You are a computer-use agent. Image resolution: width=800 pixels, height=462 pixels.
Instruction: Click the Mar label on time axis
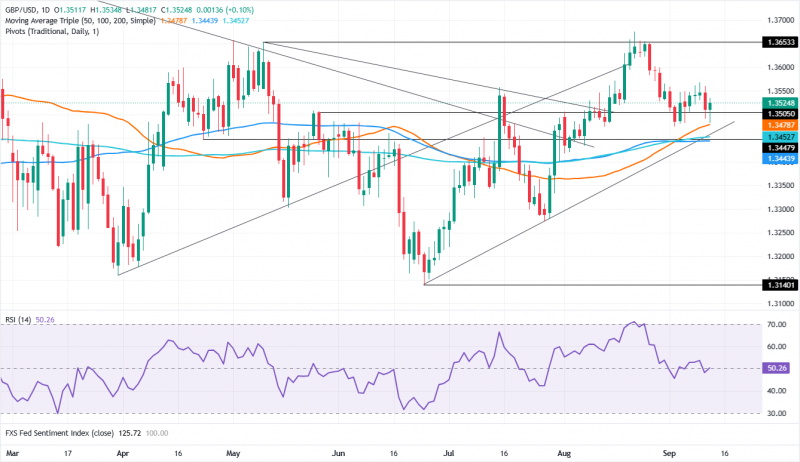click(12, 453)
